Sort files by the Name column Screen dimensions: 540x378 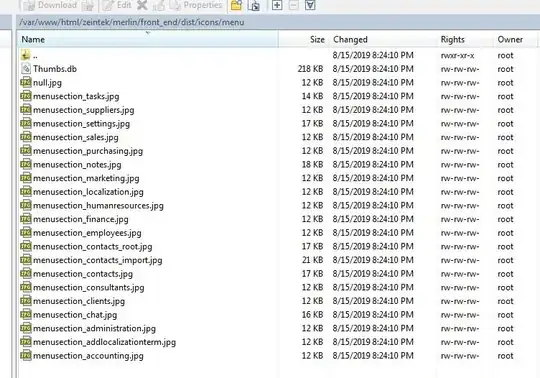pos(148,40)
